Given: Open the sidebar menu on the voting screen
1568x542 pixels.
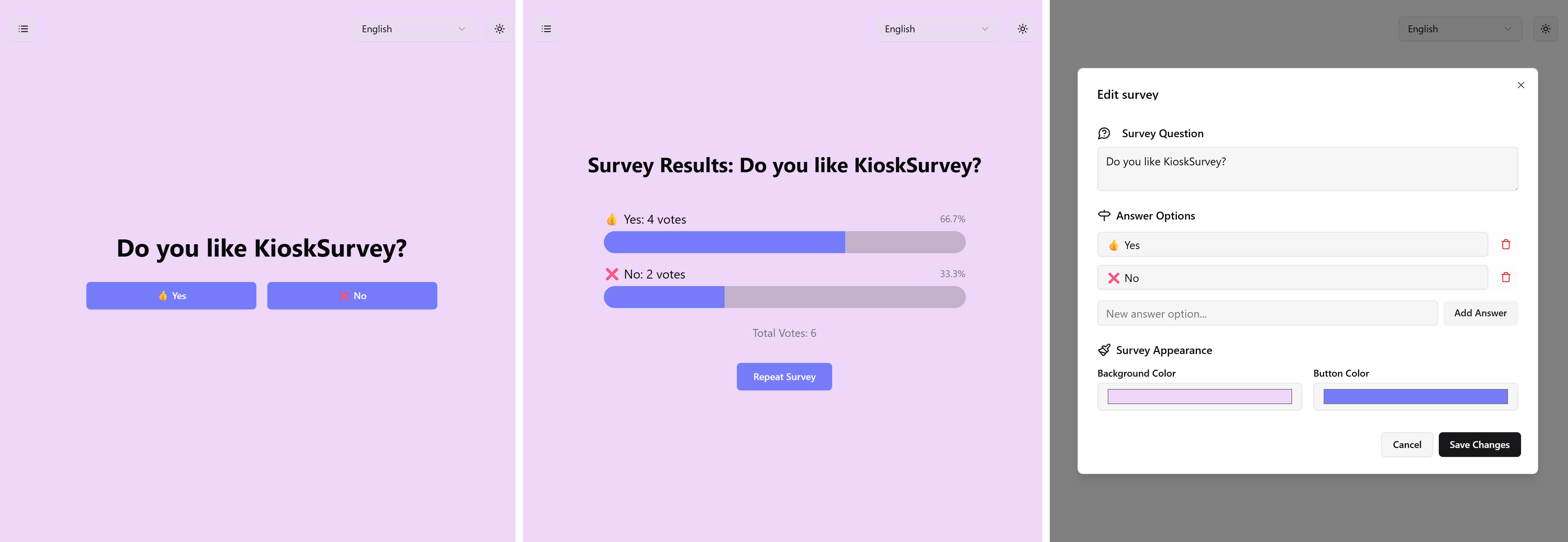Looking at the screenshot, I should click(x=23, y=28).
